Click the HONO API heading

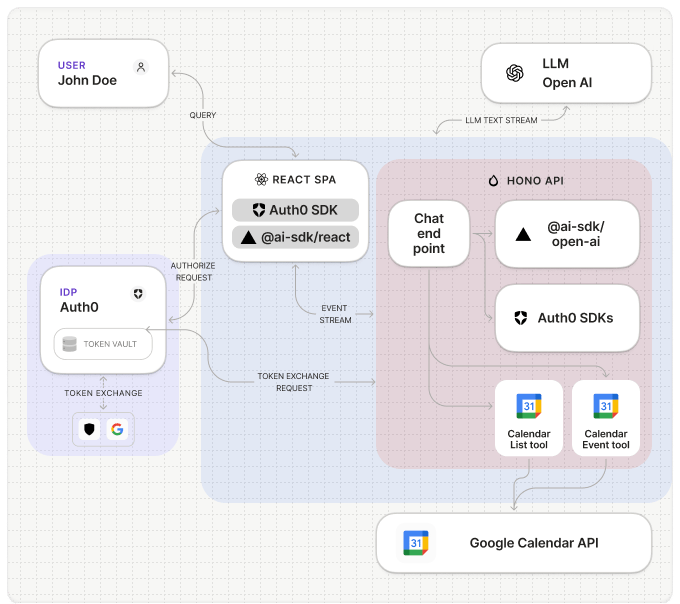(535, 181)
